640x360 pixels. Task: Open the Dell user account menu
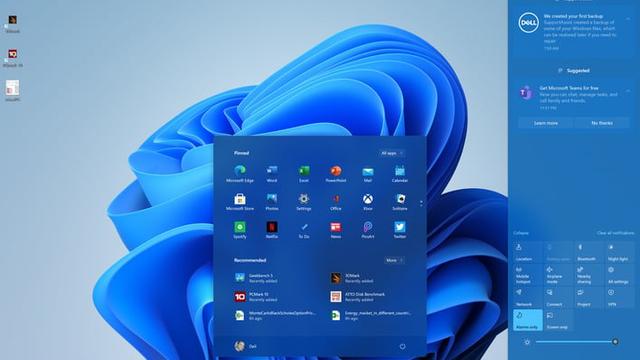pyautogui.click(x=245, y=346)
